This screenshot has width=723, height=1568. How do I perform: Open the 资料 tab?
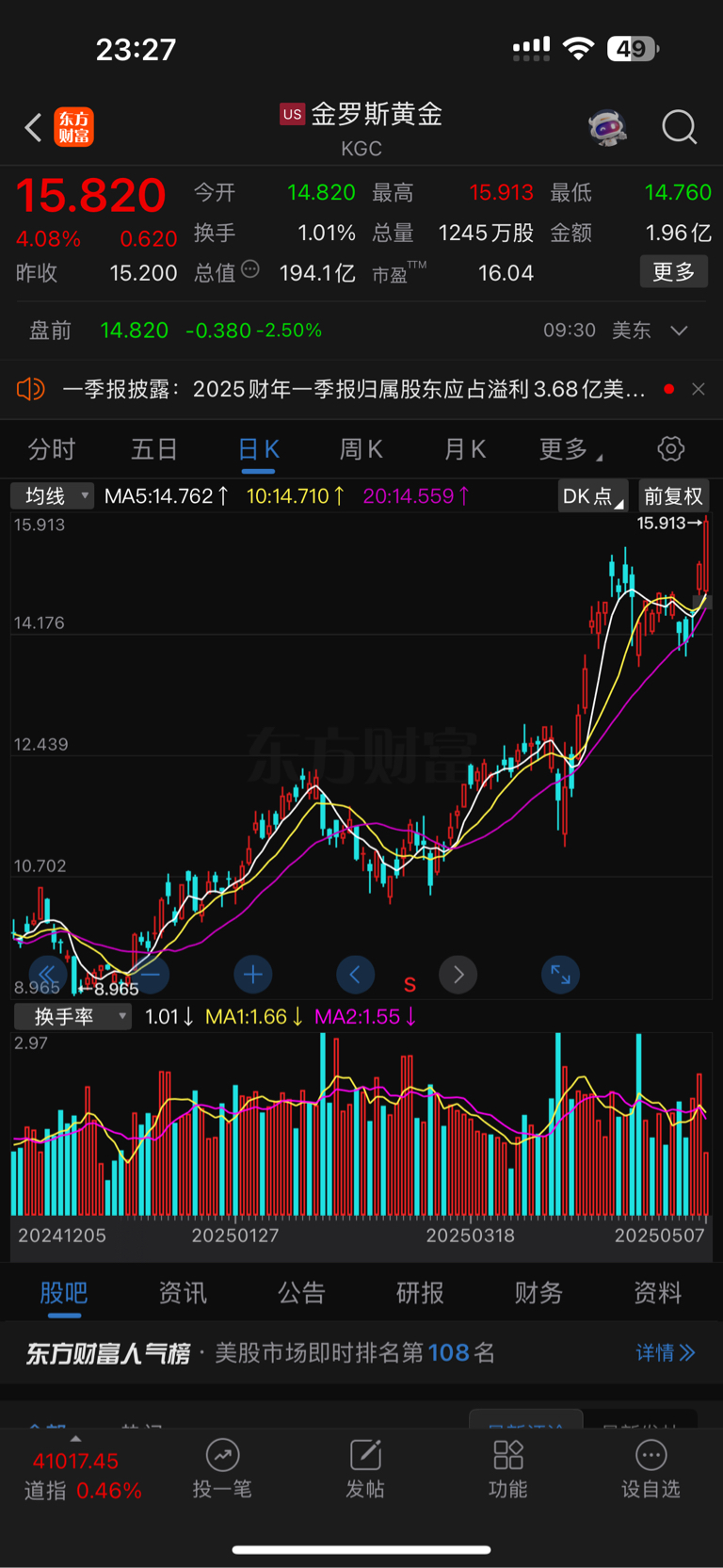657,1293
